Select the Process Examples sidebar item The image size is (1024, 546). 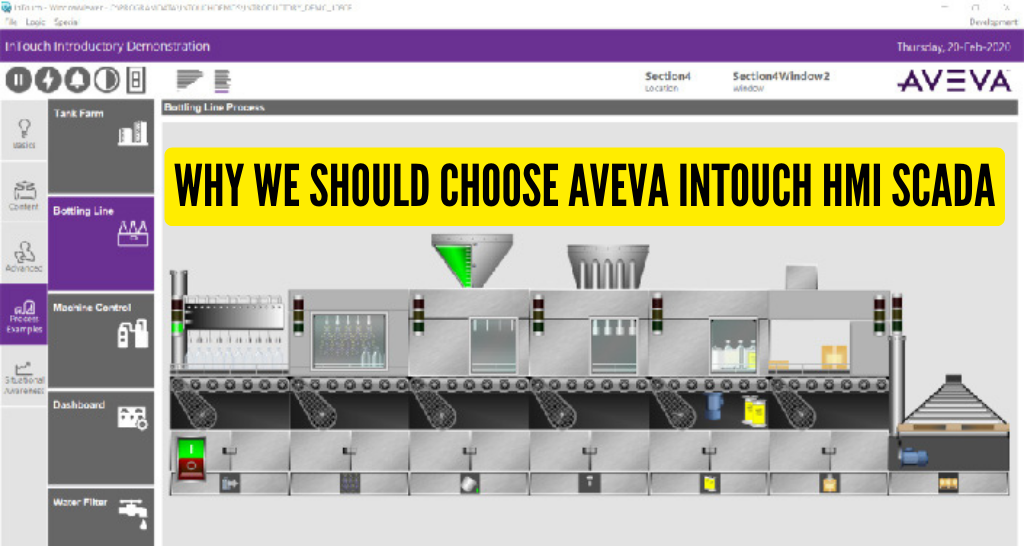pyautogui.click(x=24, y=315)
